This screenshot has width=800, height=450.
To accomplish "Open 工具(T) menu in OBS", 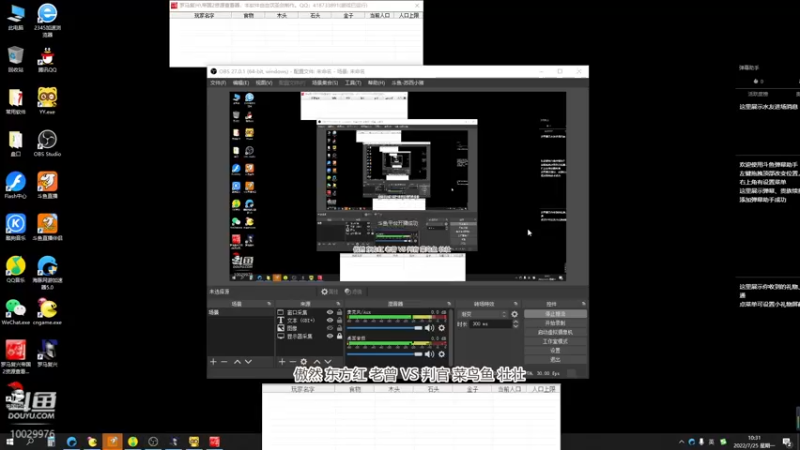I will click(x=353, y=83).
